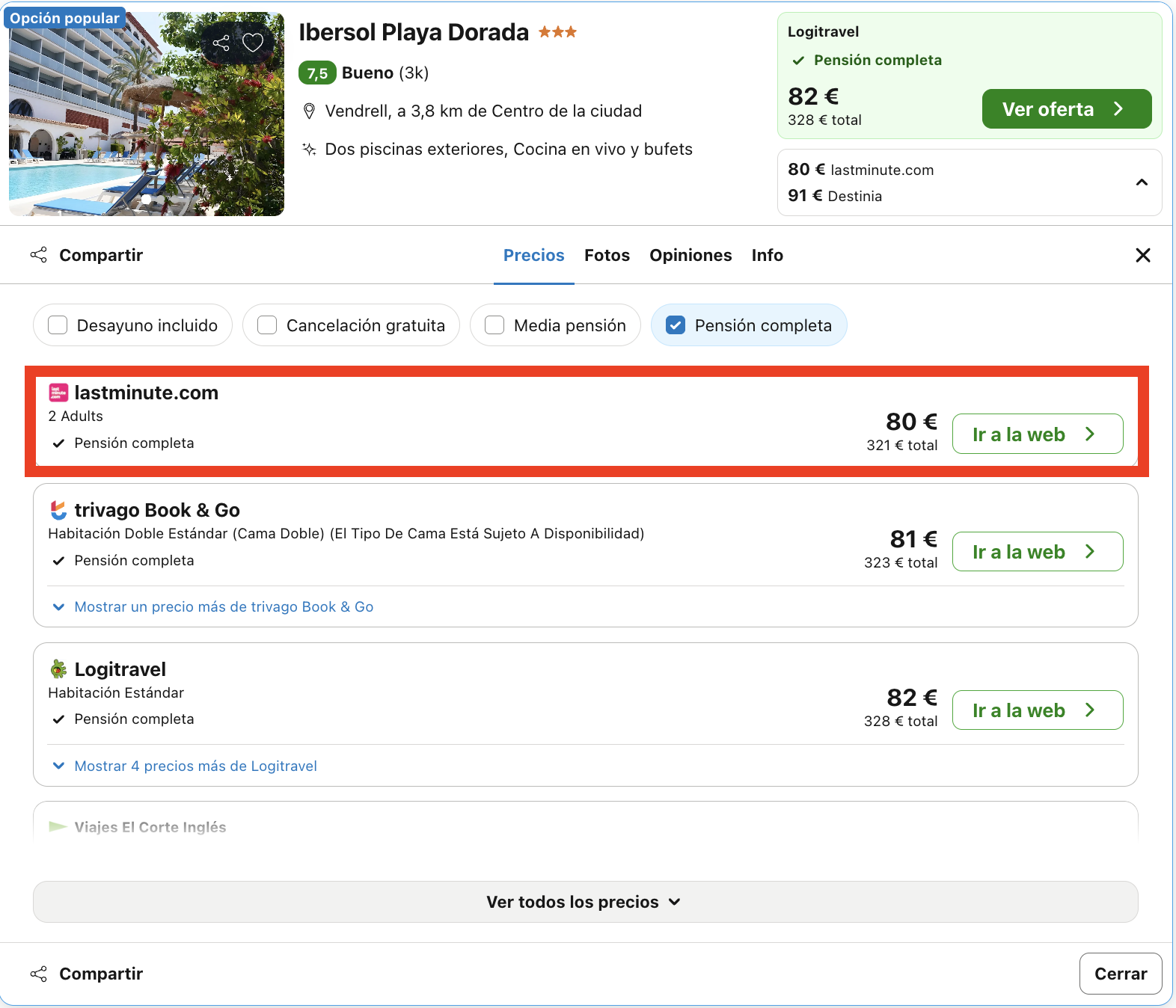The width and height of the screenshot is (1176, 1008).
Task: Expand Ver todos los precios
Action: coord(586,902)
